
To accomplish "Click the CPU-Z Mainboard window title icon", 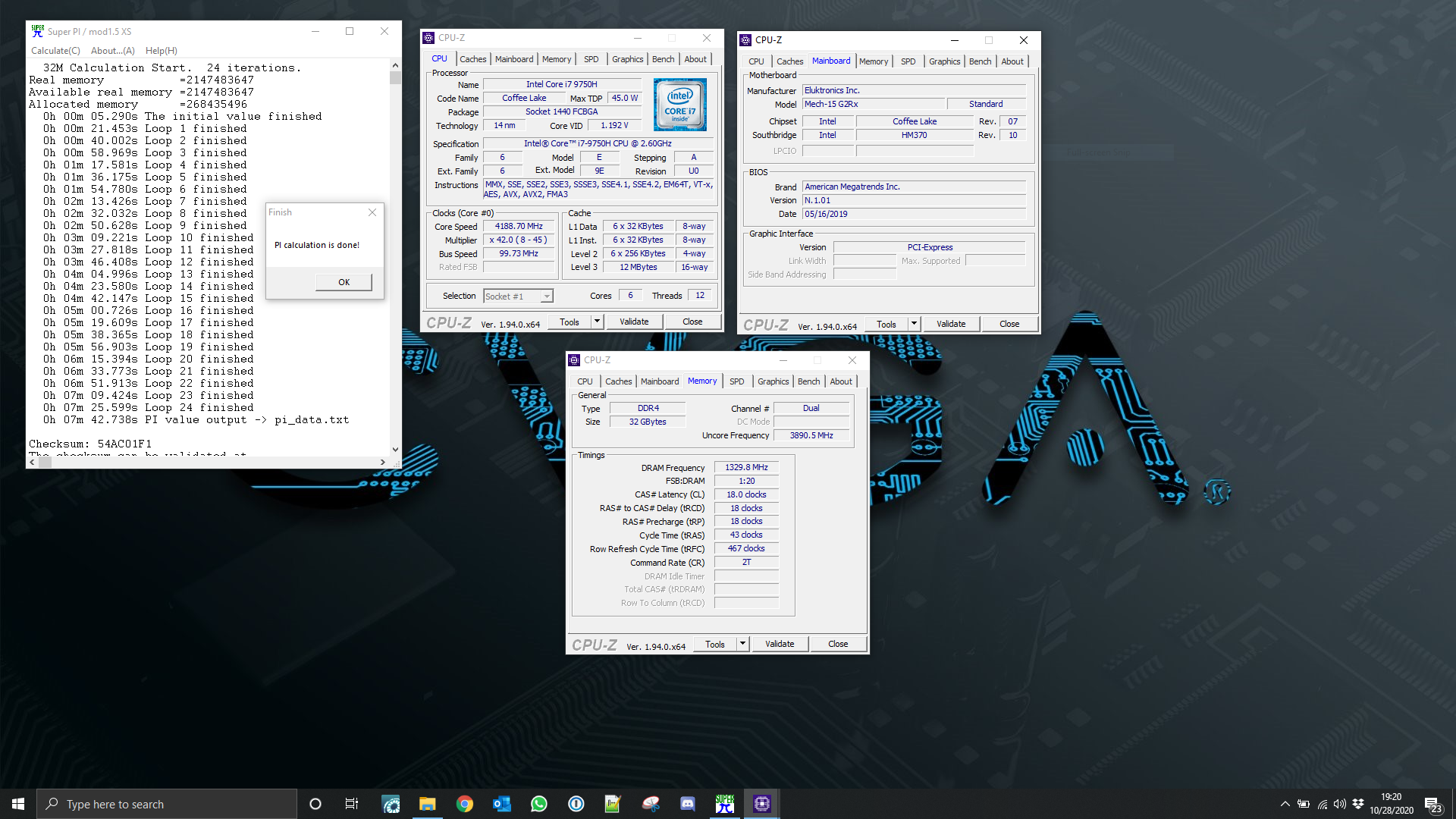I will [x=746, y=40].
